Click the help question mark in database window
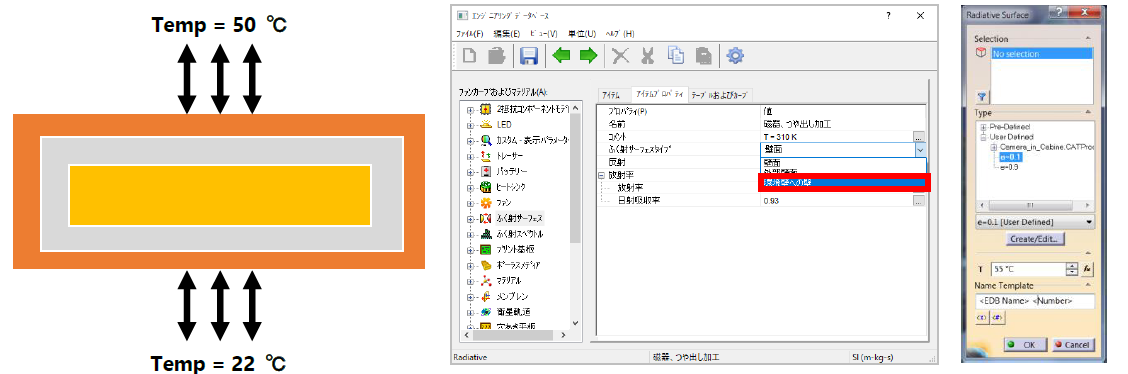The image size is (1128, 374). tap(888, 16)
